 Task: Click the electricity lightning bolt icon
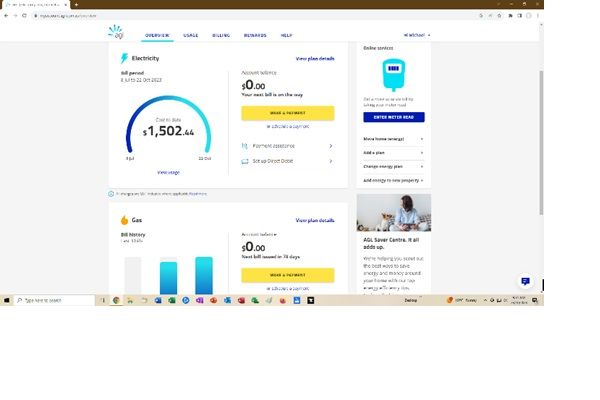(124, 59)
